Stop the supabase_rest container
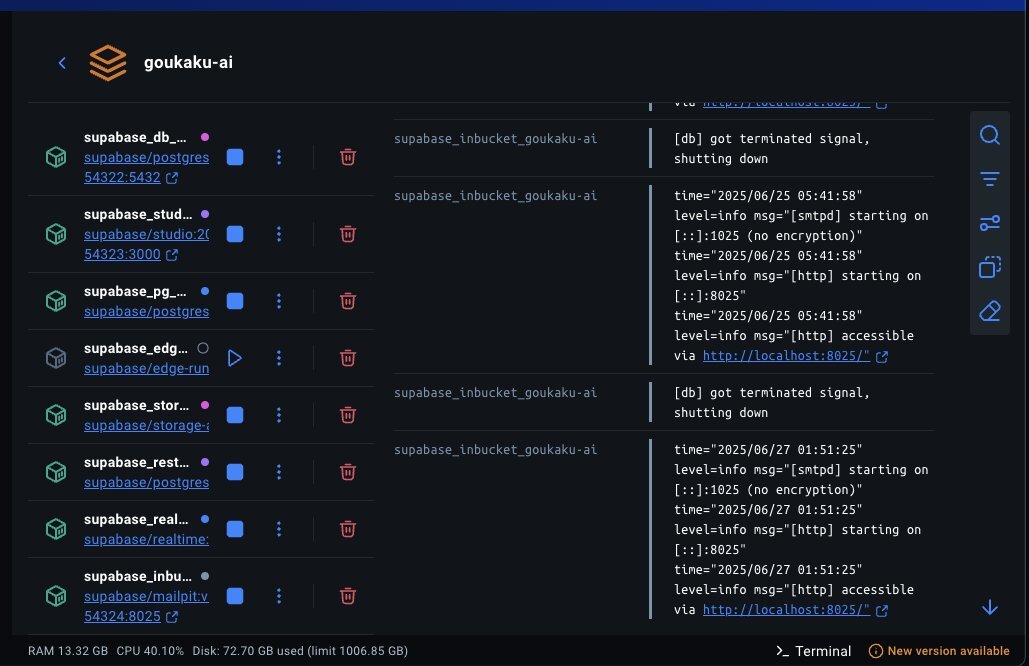The height and width of the screenshot is (666, 1029). coord(235,472)
